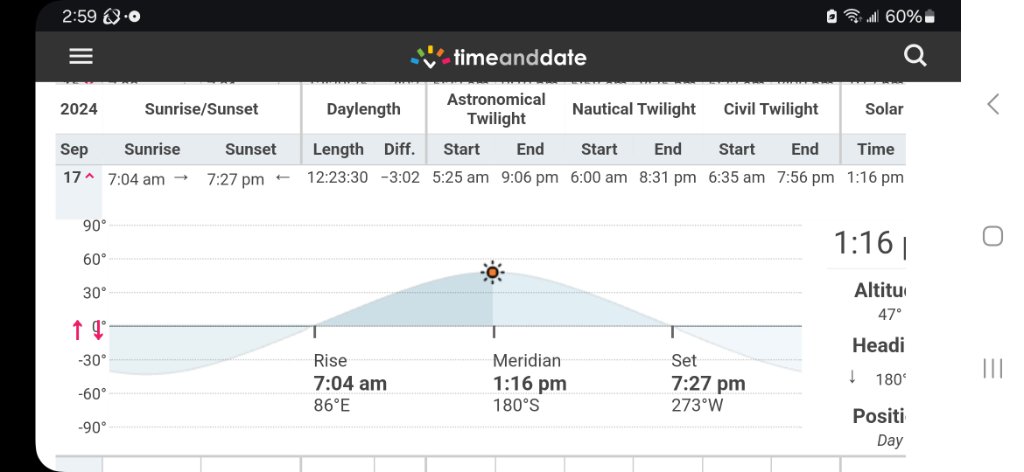Tap the pink up arrow on graph
Image resolution: width=1024 pixels, height=472 pixels.
pyautogui.click(x=77, y=330)
